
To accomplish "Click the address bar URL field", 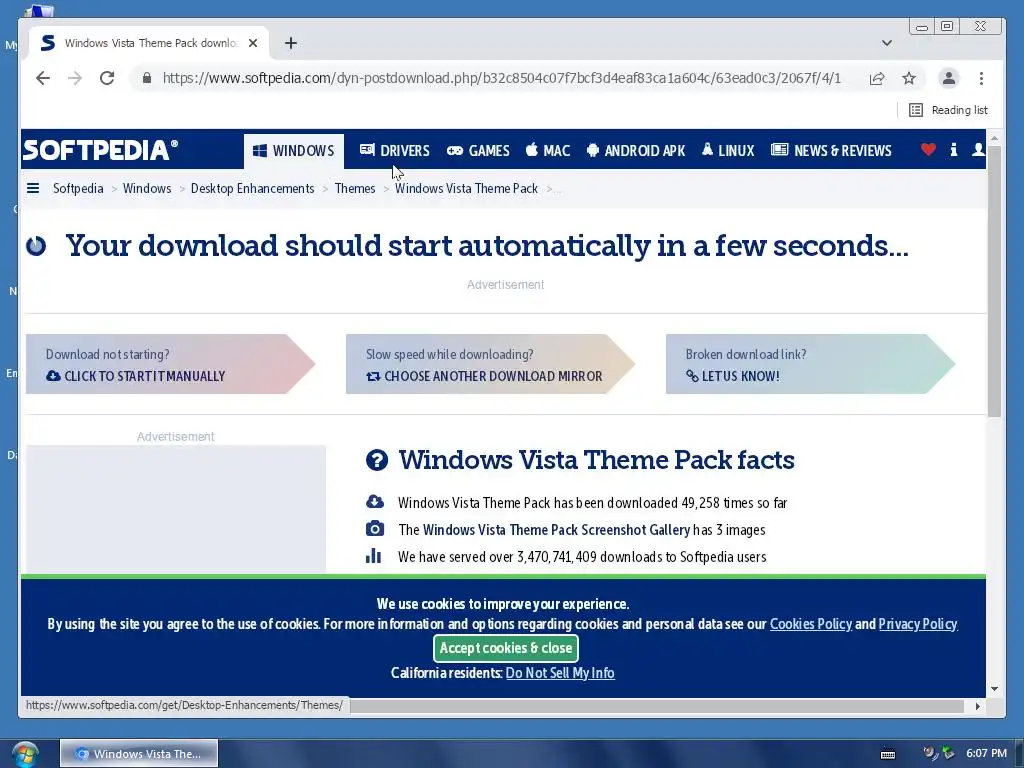I will coord(502,78).
